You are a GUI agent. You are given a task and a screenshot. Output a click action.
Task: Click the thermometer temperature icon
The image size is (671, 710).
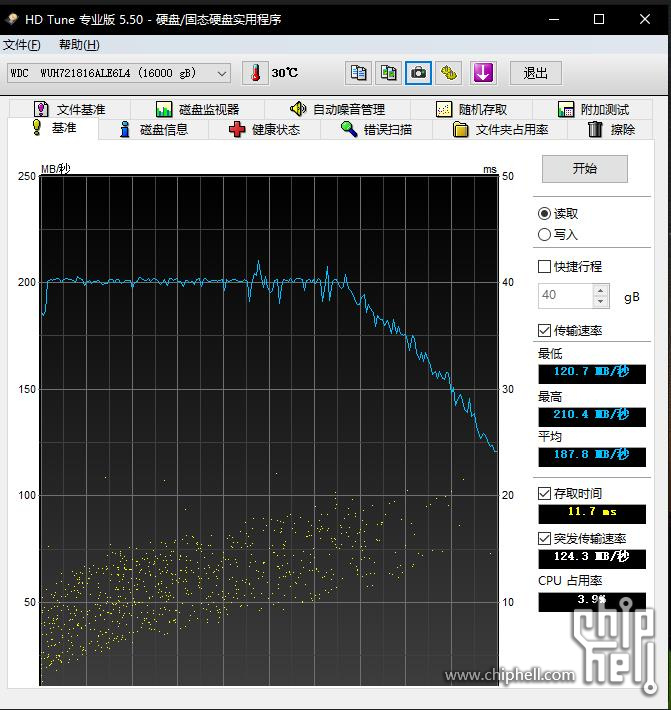click(x=255, y=73)
